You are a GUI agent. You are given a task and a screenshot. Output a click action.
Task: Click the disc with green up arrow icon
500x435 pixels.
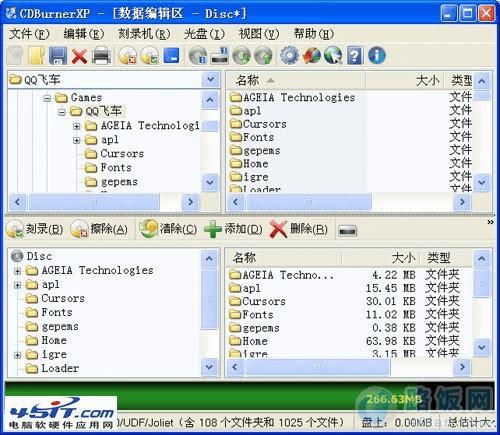click(263, 56)
